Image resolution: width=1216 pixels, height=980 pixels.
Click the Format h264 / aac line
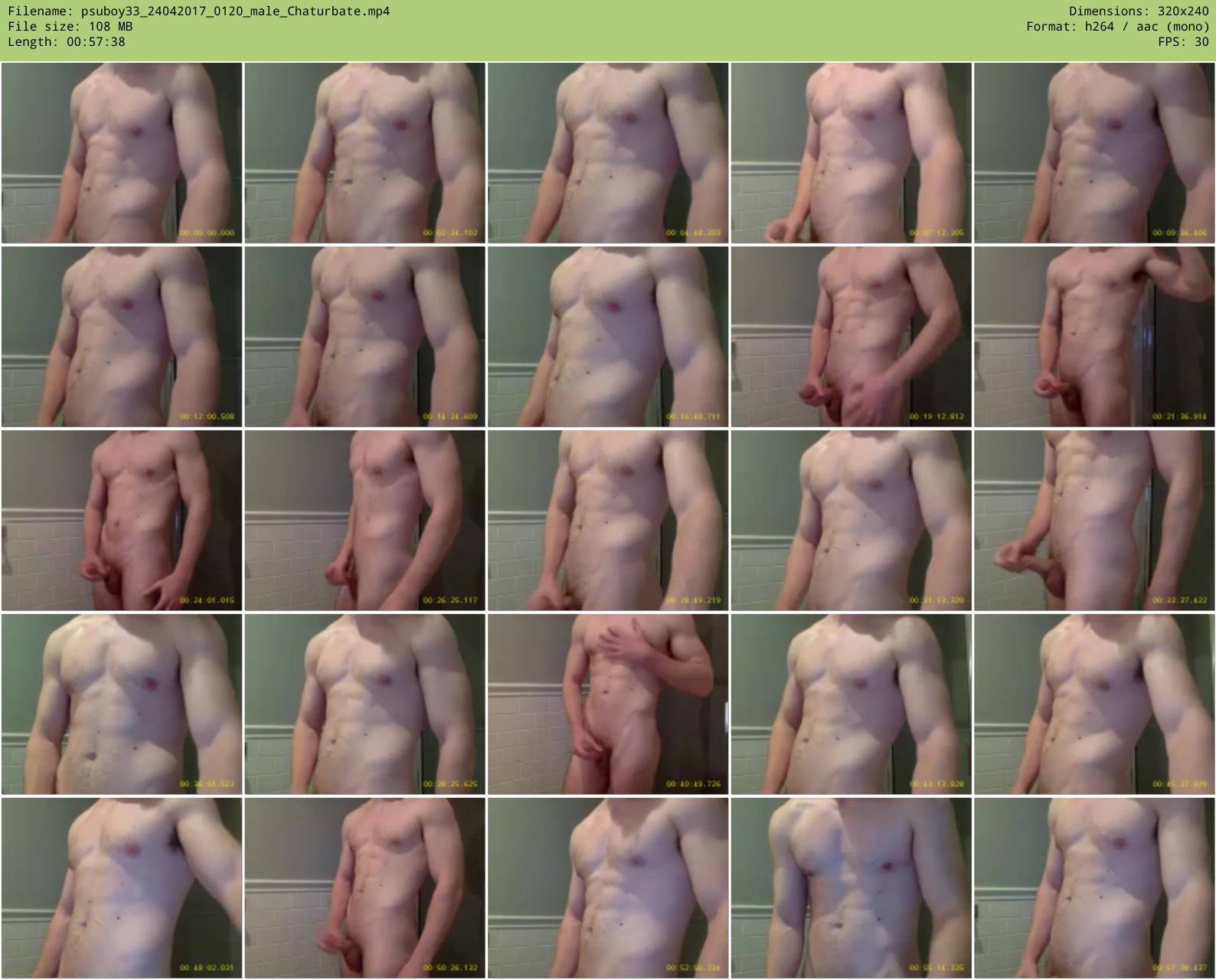1117,27
